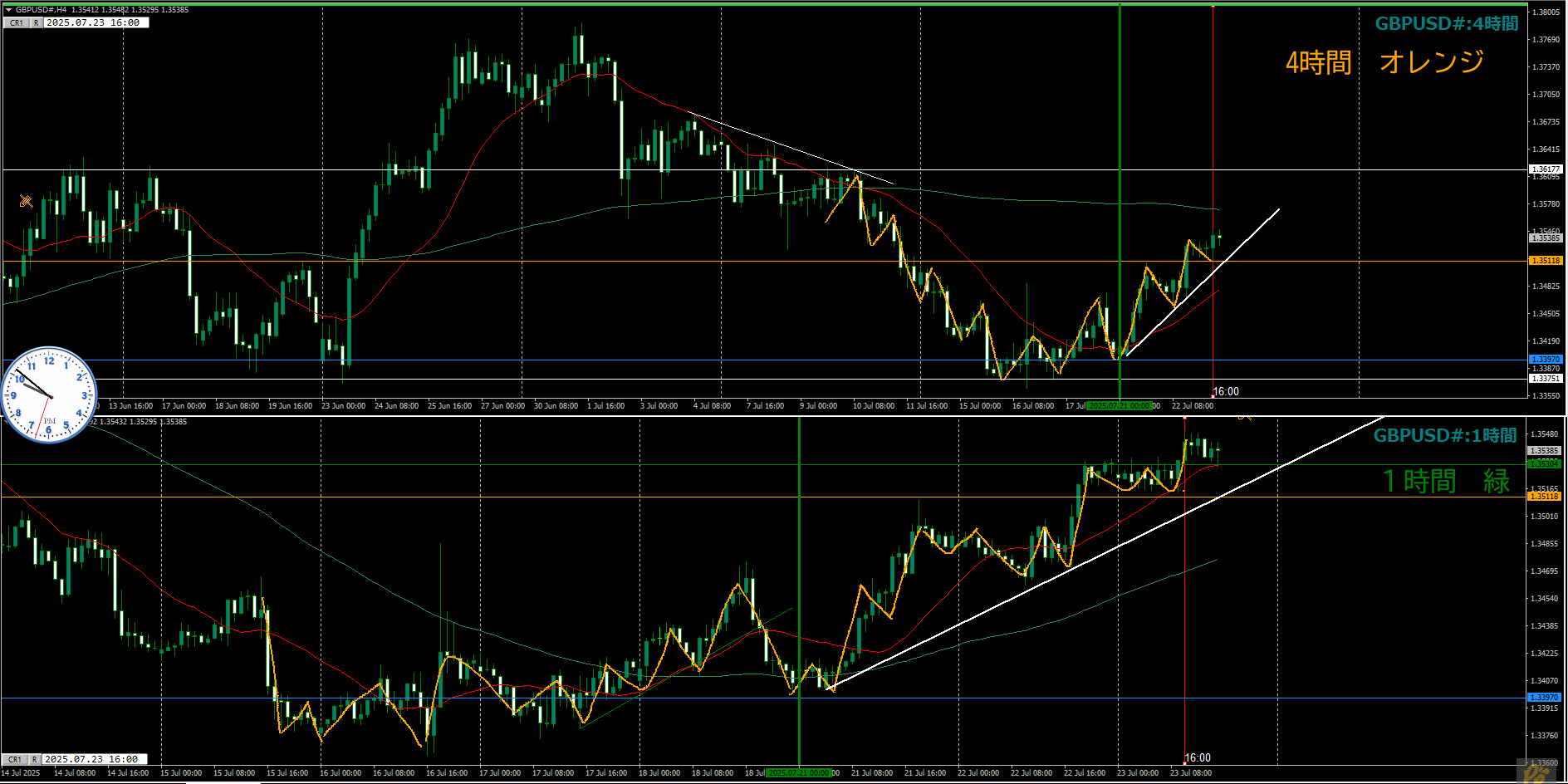Click the R button in the 1-hour chart
The width and height of the screenshot is (1568, 784).
click(x=34, y=759)
